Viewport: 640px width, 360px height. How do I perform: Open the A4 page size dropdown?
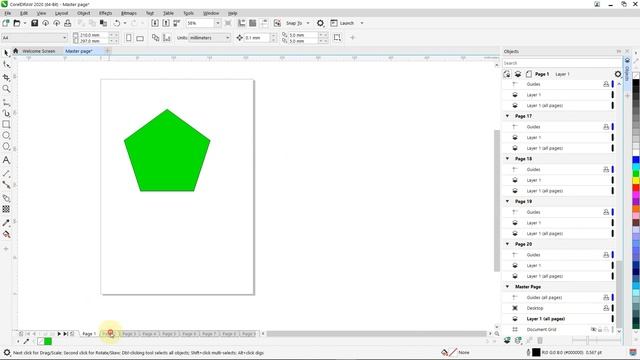[x=64, y=38]
